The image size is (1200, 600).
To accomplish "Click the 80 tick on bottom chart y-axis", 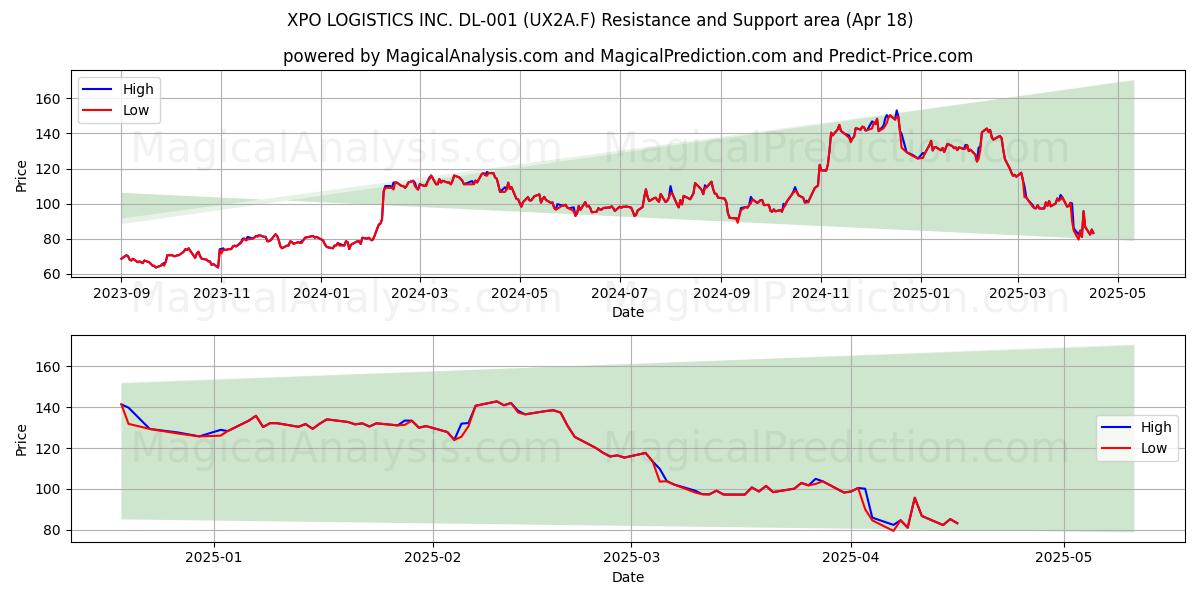I will (x=54, y=530).
